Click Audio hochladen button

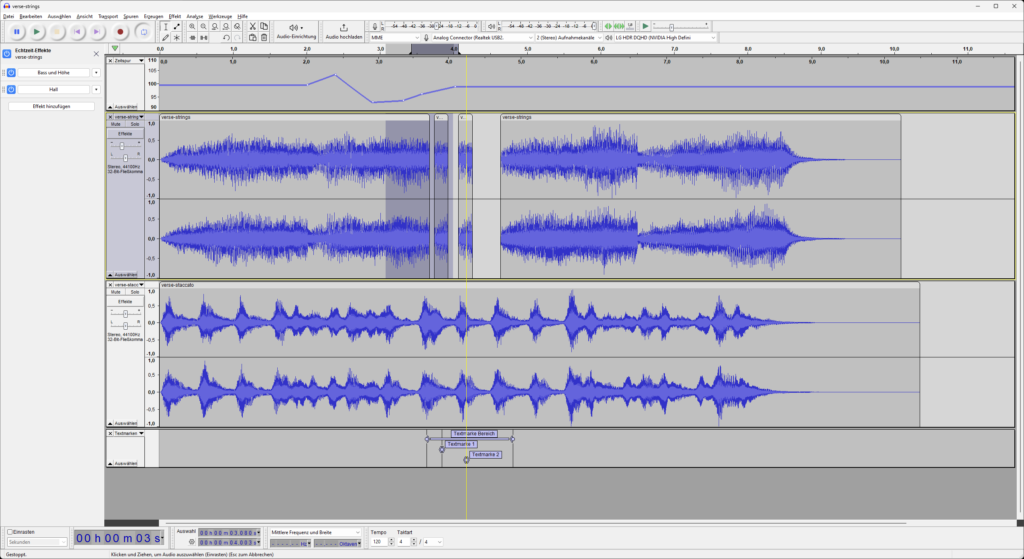344,31
